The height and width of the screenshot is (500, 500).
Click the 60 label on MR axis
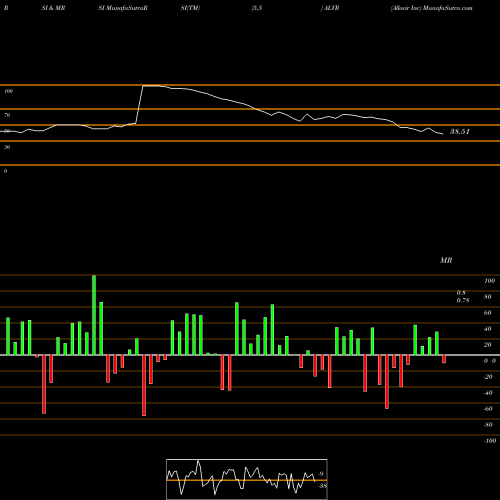coord(488,313)
